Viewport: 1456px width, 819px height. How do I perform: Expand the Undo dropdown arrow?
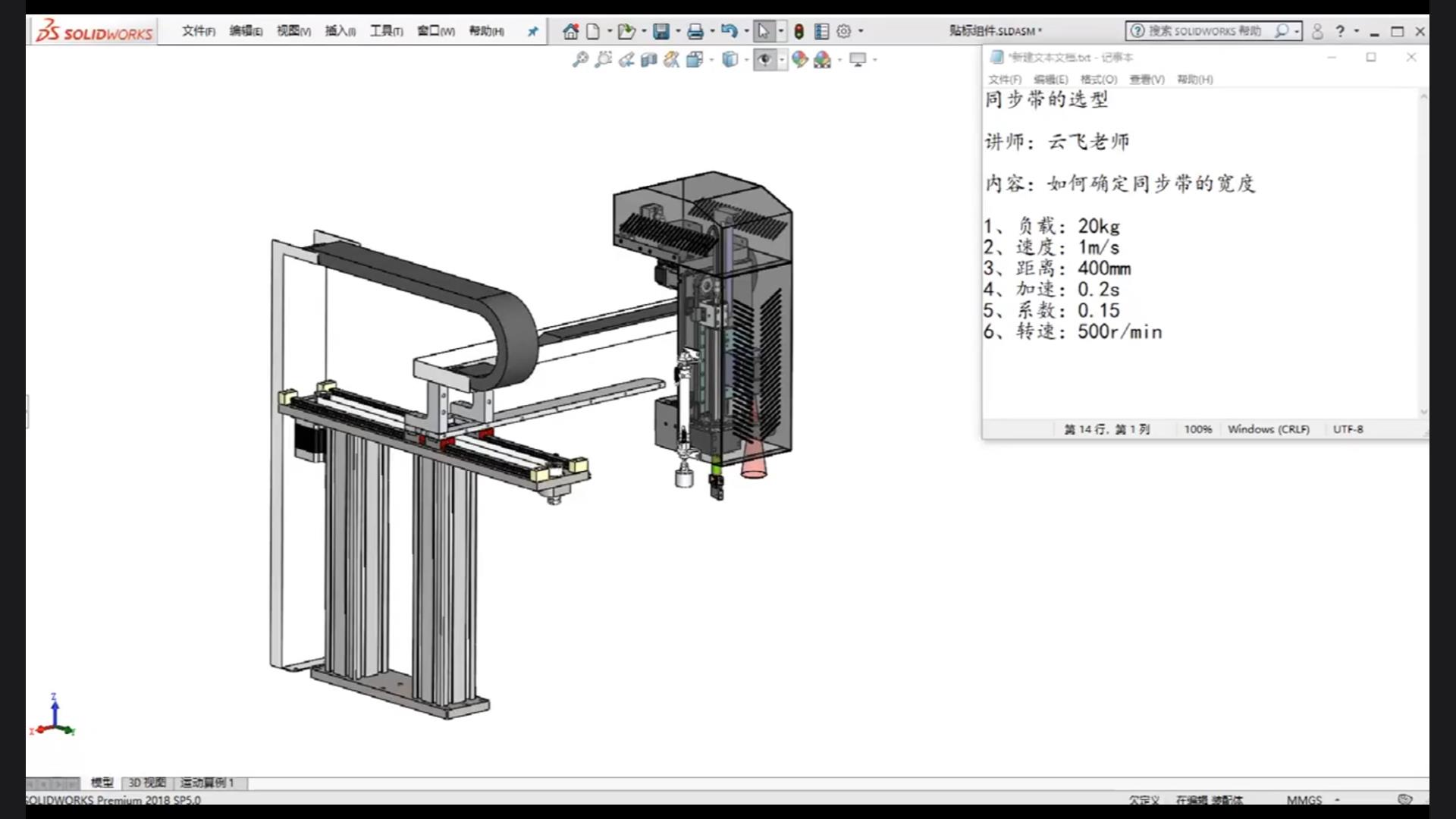point(746,31)
